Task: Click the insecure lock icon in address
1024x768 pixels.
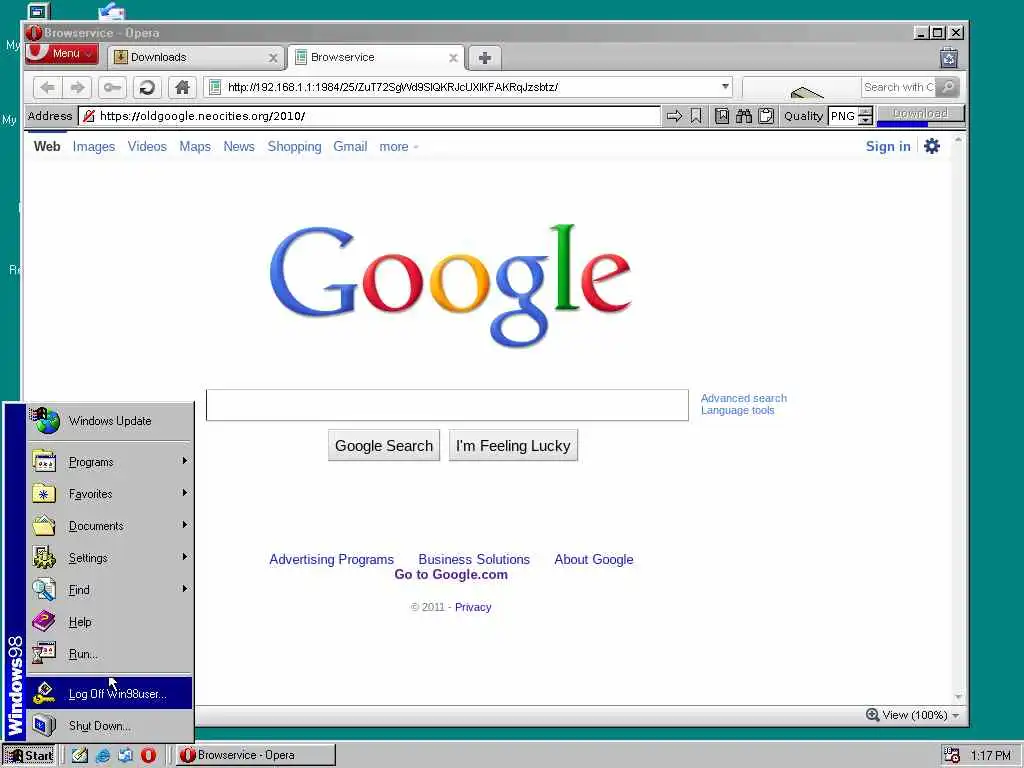Action: click(89, 116)
